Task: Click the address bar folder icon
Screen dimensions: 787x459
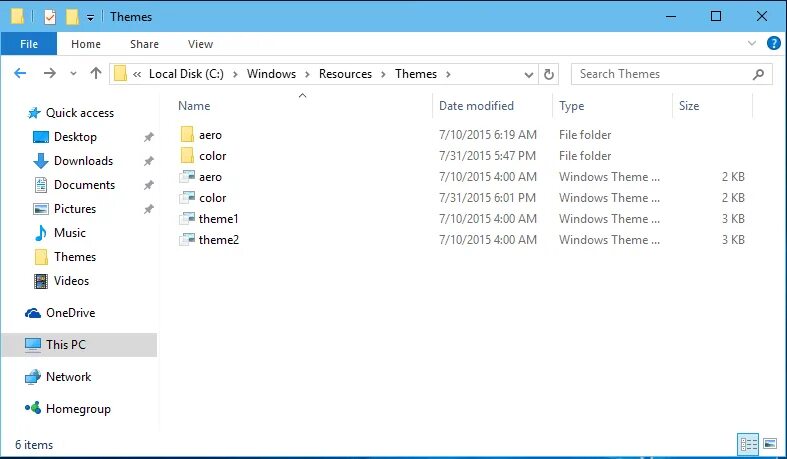Action: [120, 74]
